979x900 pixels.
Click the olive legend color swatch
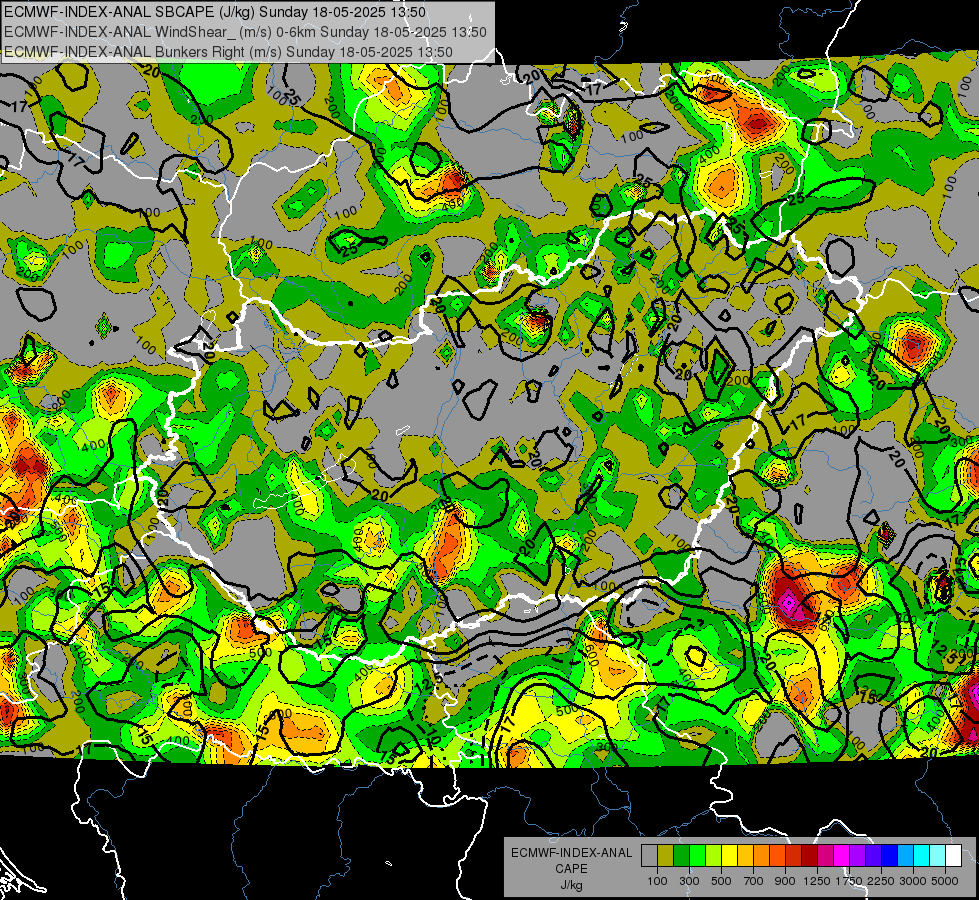point(666,855)
